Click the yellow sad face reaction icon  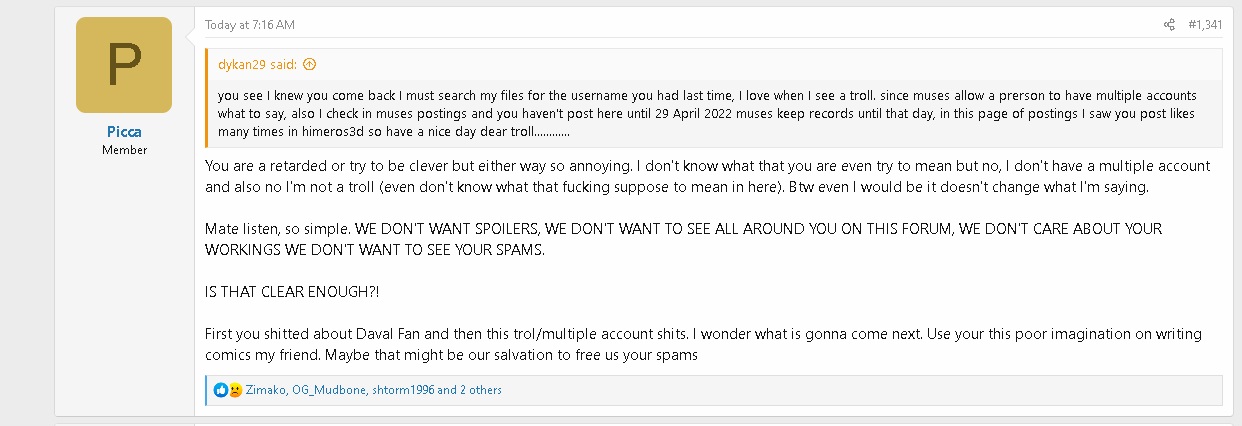pos(235,390)
